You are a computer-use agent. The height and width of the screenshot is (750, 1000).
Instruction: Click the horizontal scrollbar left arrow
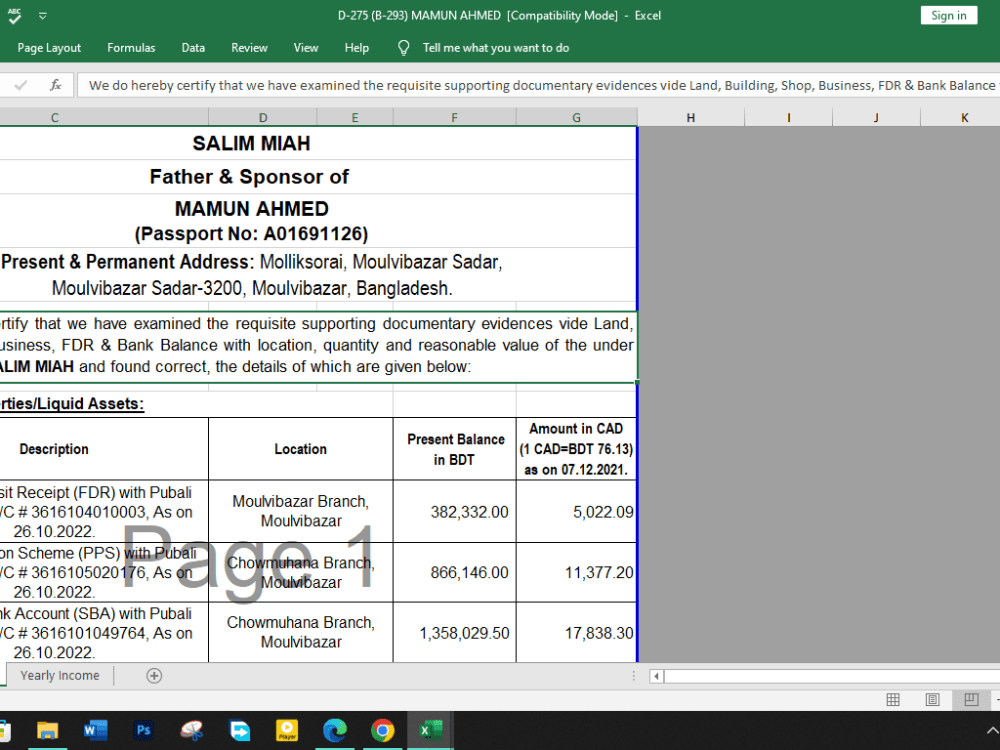tap(656, 676)
